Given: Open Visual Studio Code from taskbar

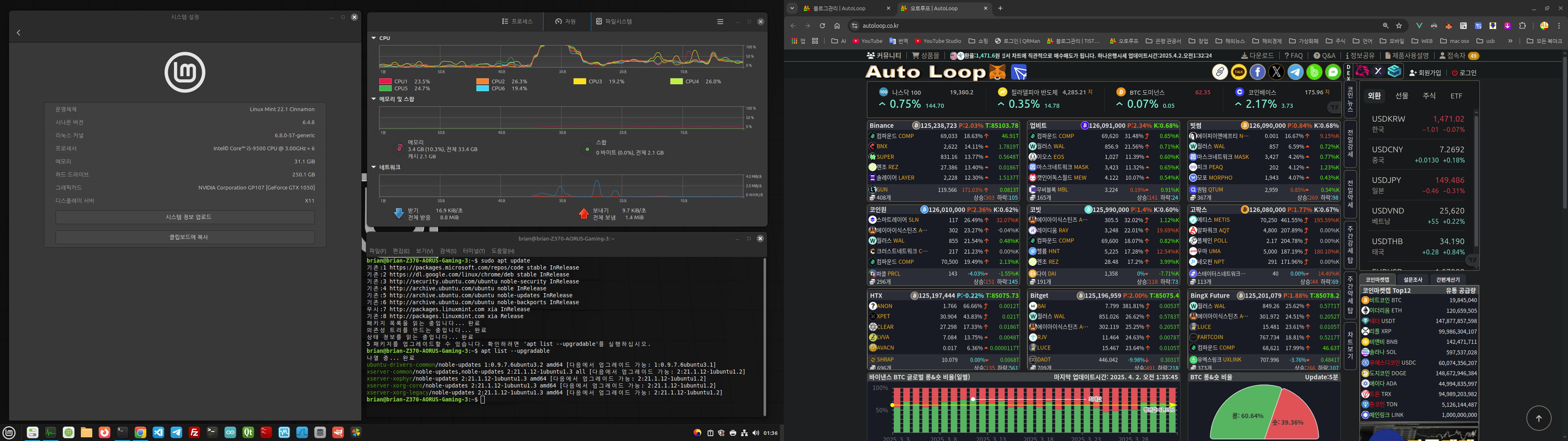Looking at the screenshot, I should point(158,432).
